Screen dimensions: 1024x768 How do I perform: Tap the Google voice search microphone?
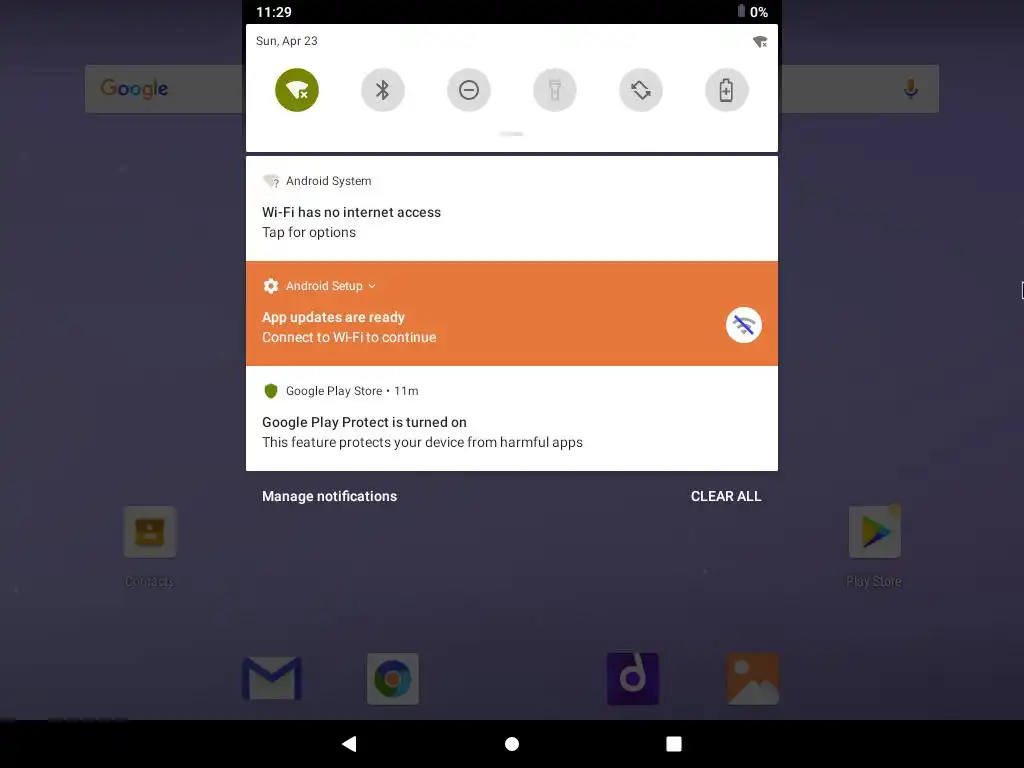click(911, 88)
